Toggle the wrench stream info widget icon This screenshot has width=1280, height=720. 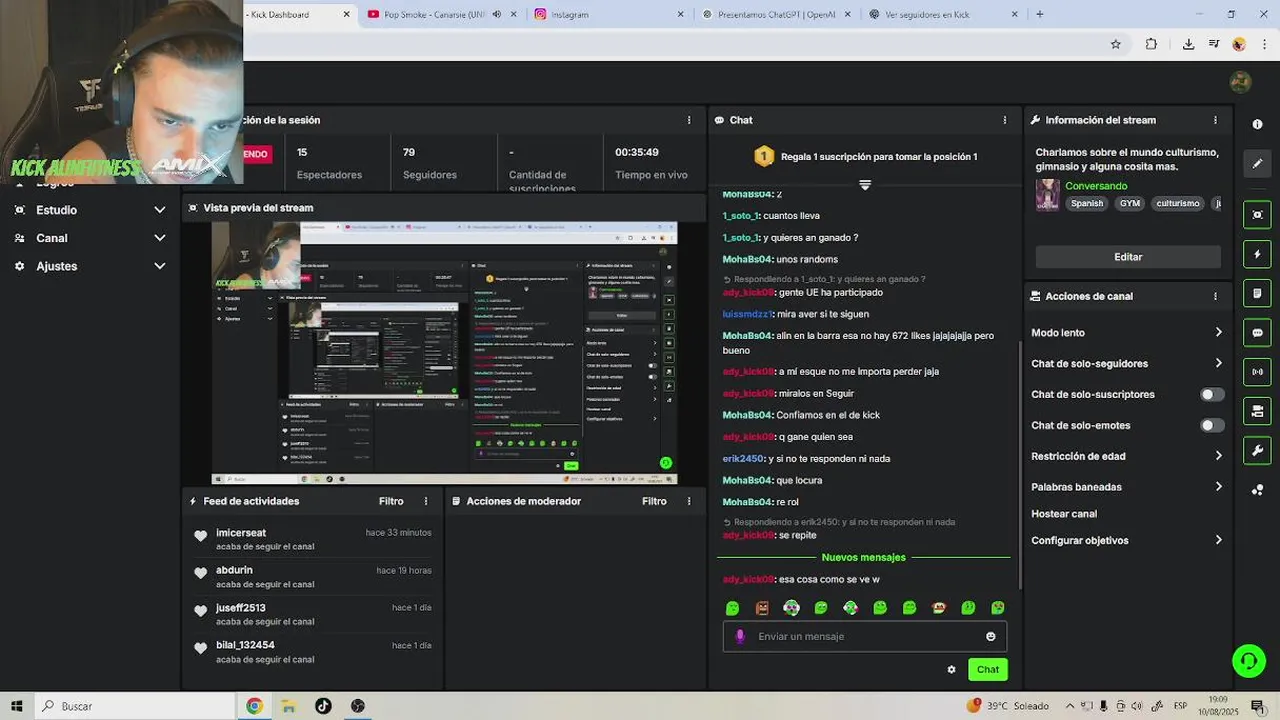coord(1257,450)
